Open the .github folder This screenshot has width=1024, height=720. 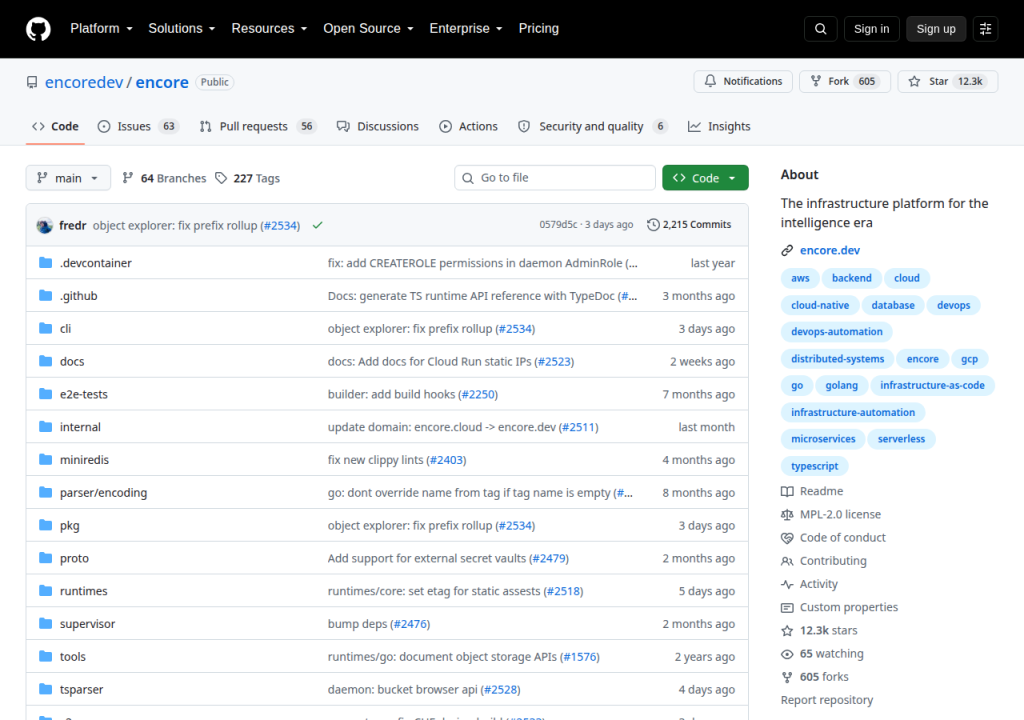pos(78,296)
